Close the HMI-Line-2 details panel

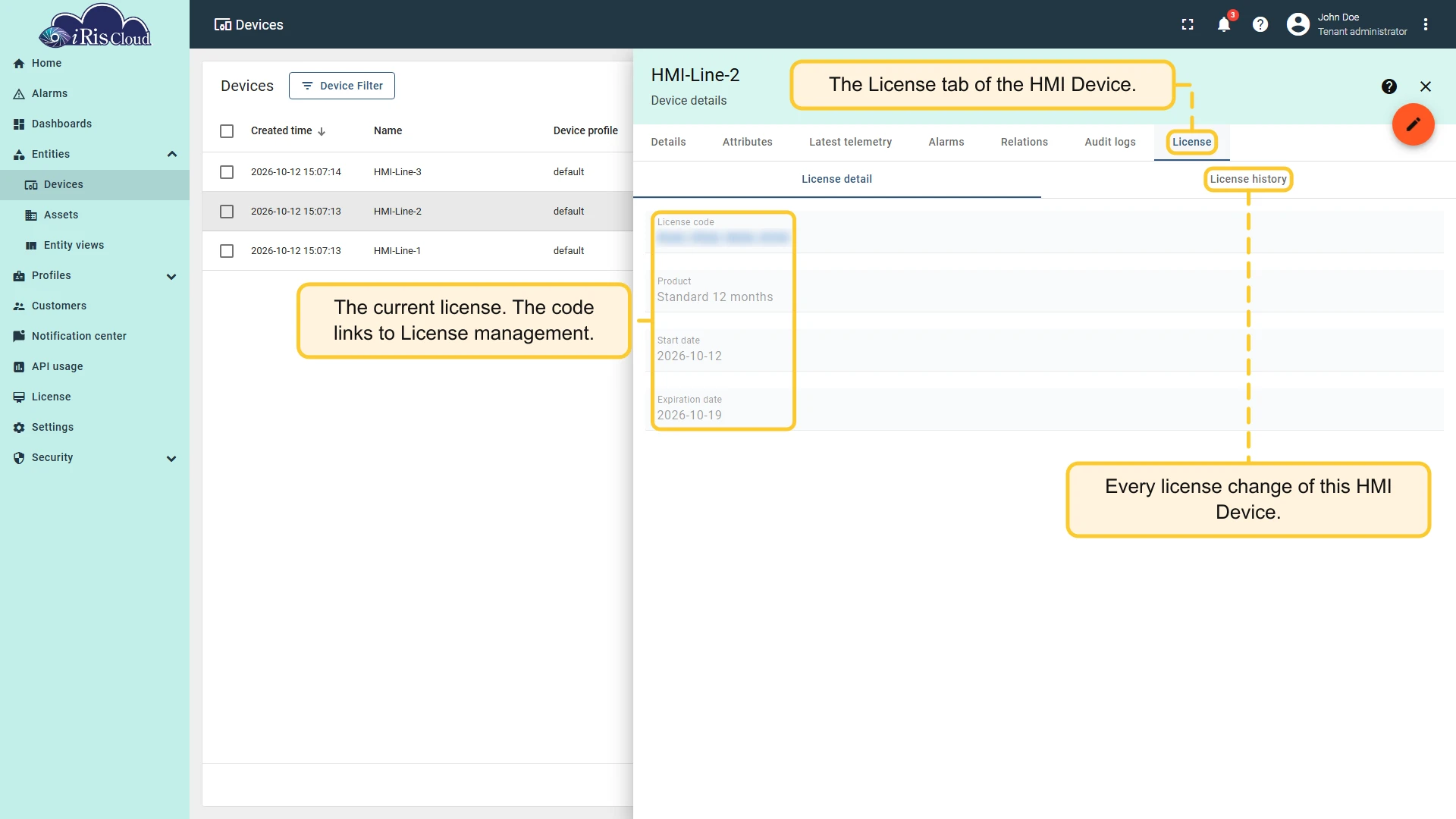(1426, 86)
